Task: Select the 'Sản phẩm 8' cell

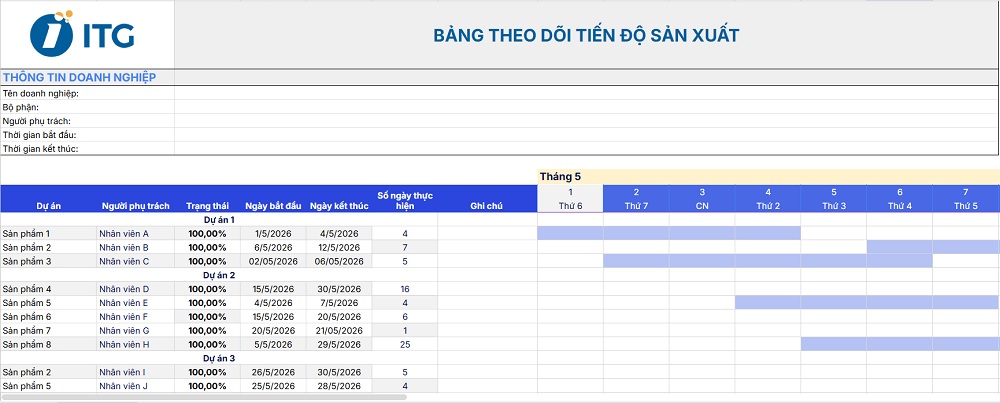Action: point(48,344)
